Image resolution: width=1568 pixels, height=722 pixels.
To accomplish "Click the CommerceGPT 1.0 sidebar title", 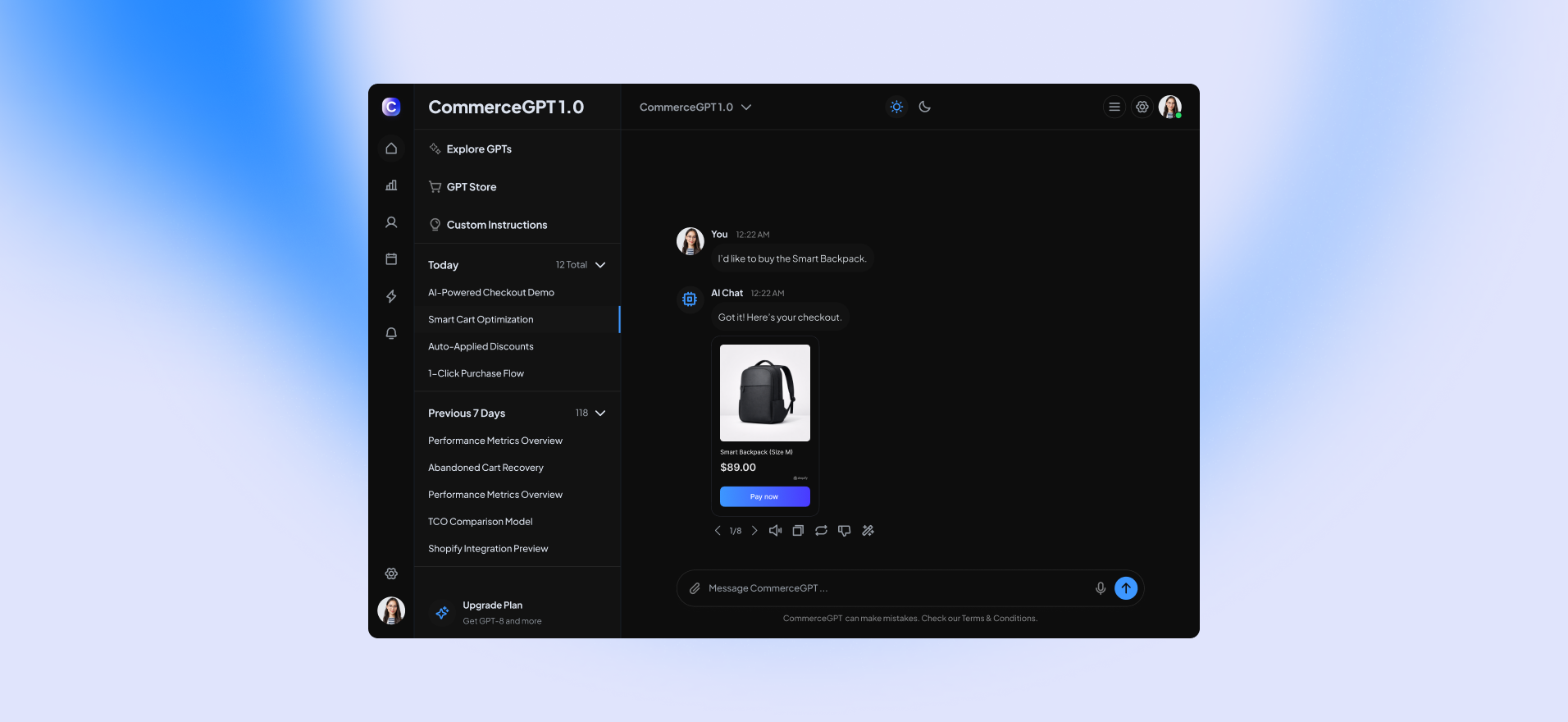I will [x=506, y=107].
